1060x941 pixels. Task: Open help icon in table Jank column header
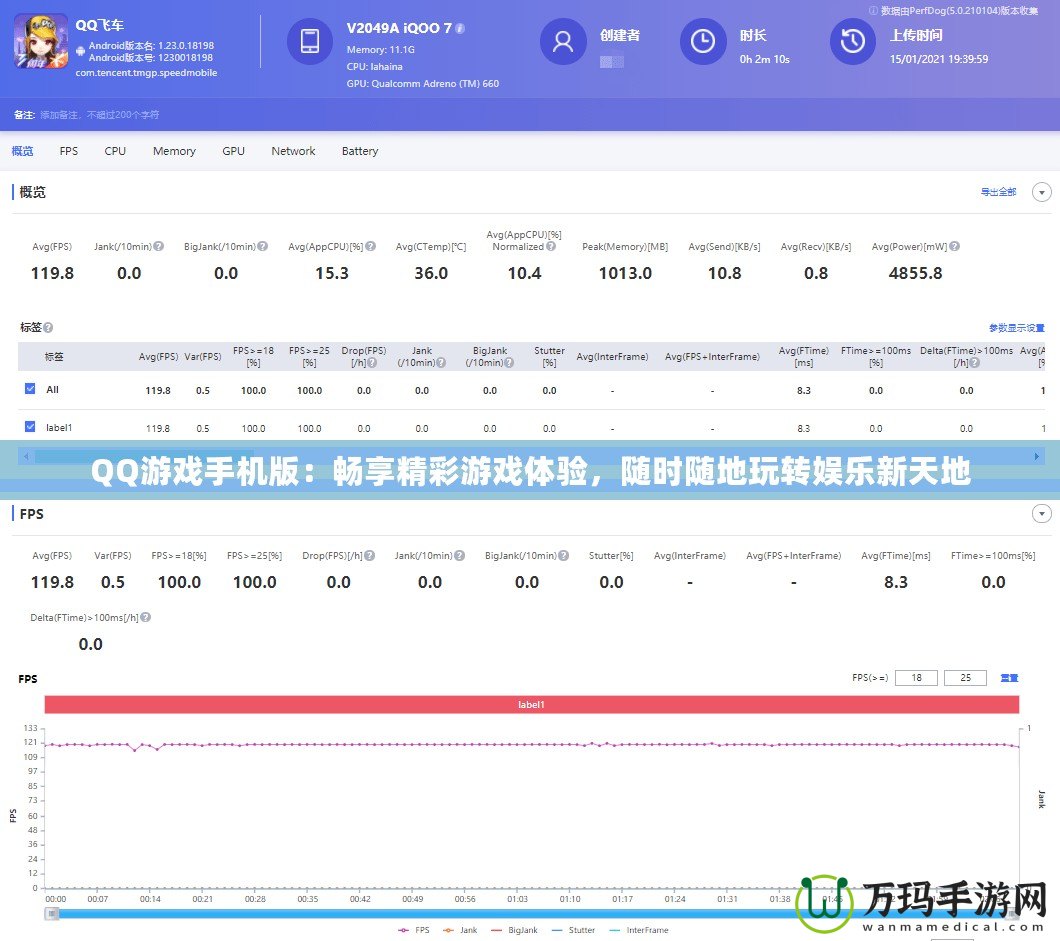point(441,363)
